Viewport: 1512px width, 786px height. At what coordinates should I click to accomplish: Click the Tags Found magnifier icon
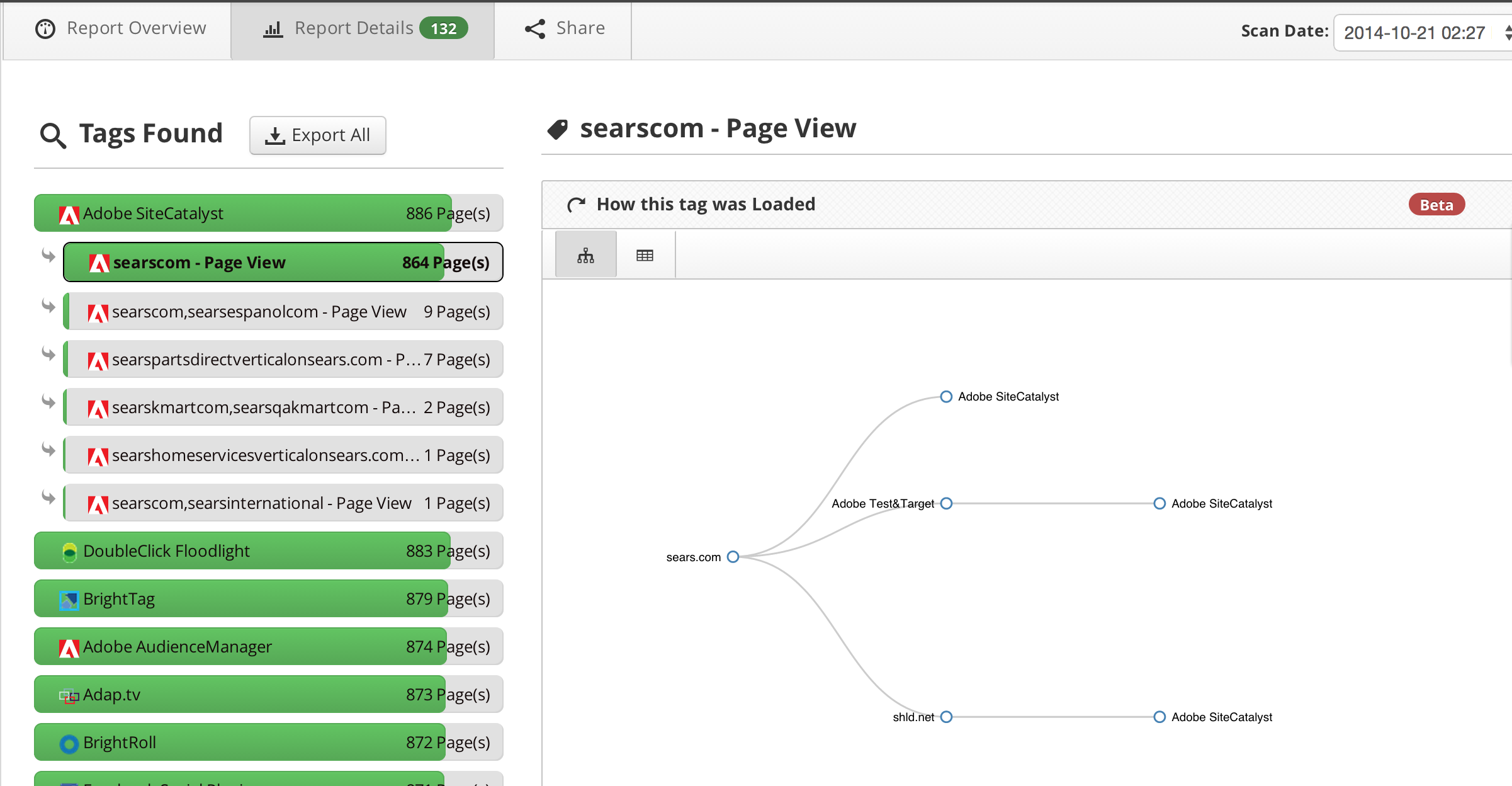(53, 135)
